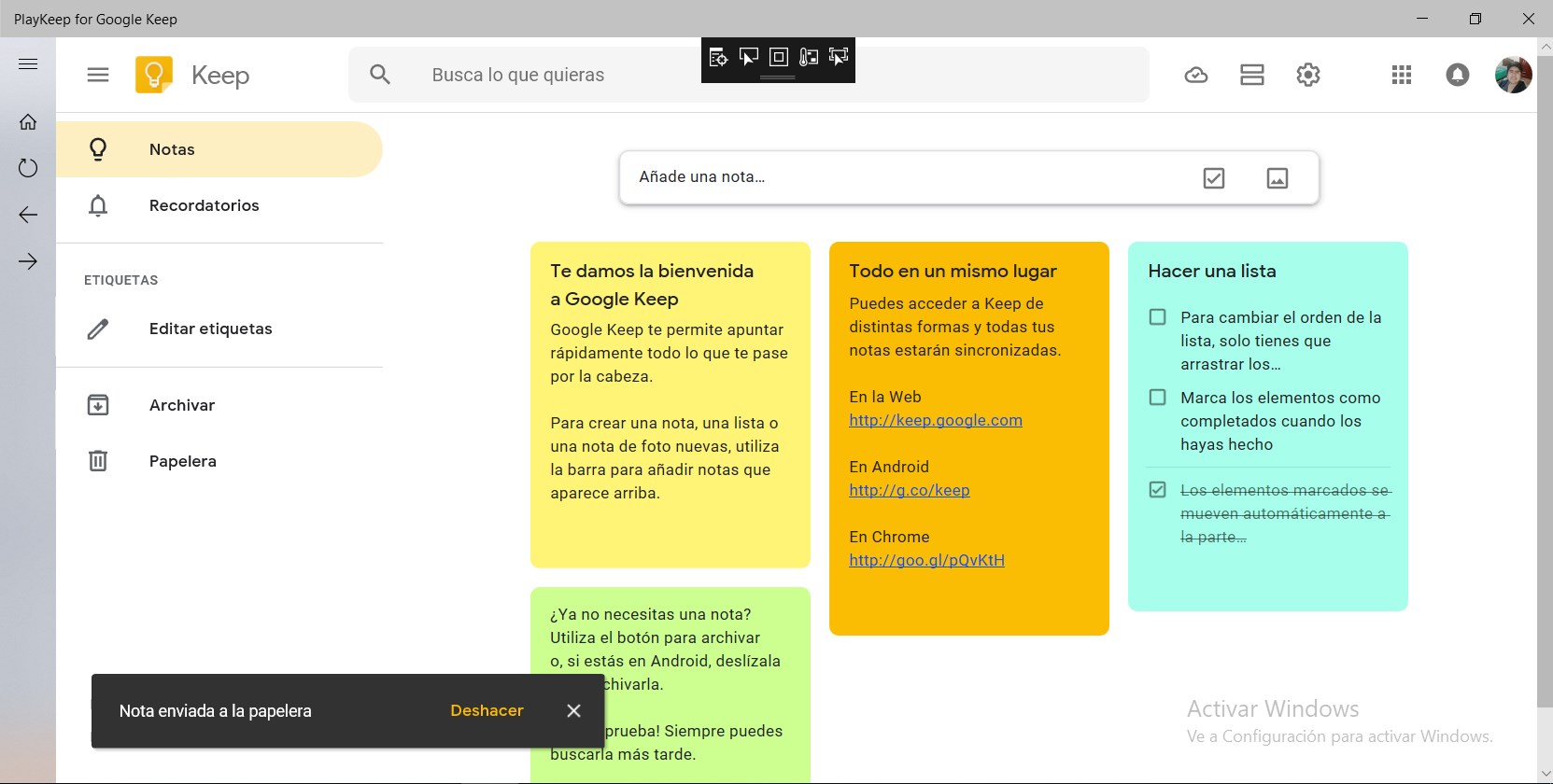This screenshot has height=784, width=1553.
Task: Click the scrollbar down arrow
Action: (1545, 775)
